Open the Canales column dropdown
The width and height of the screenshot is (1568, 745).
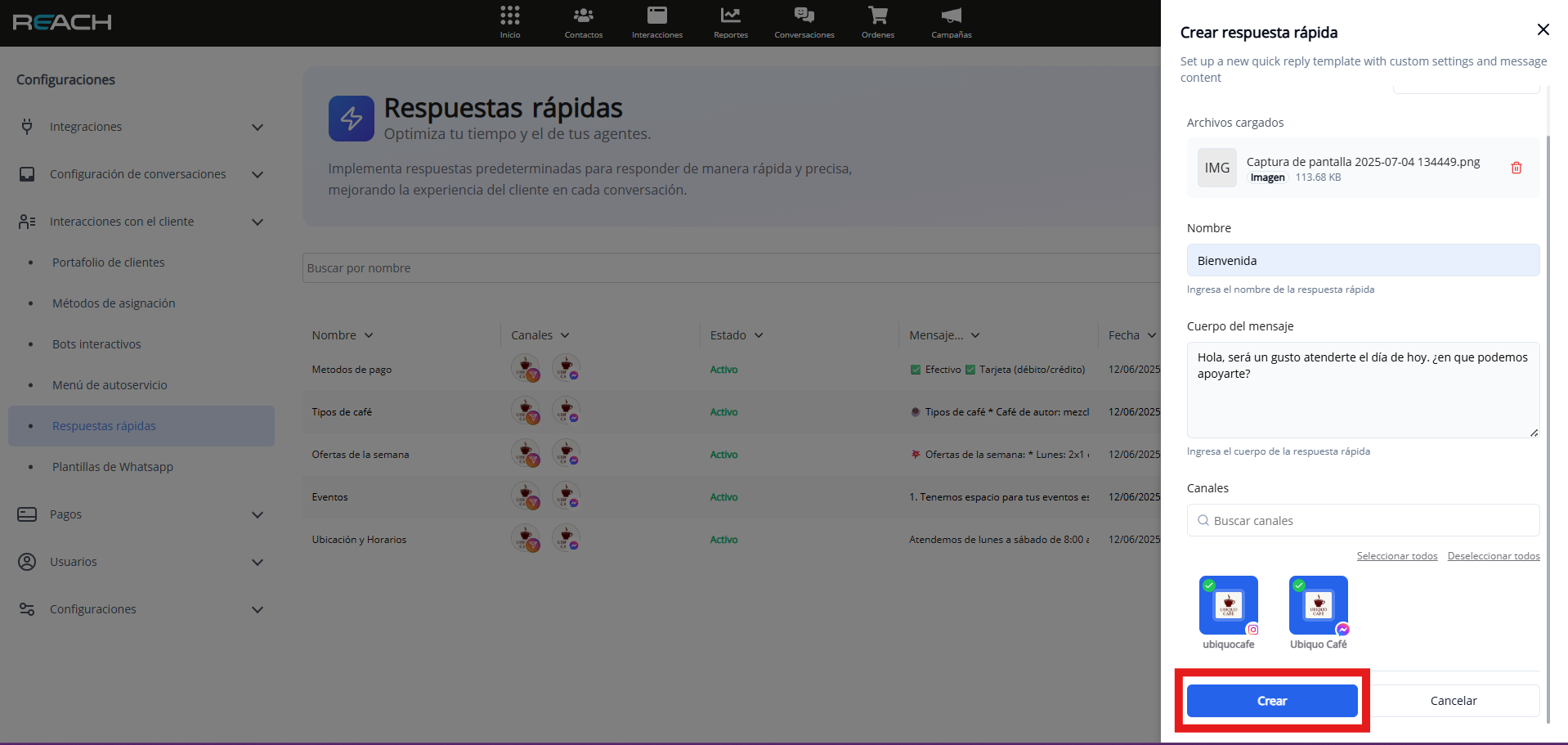point(565,335)
